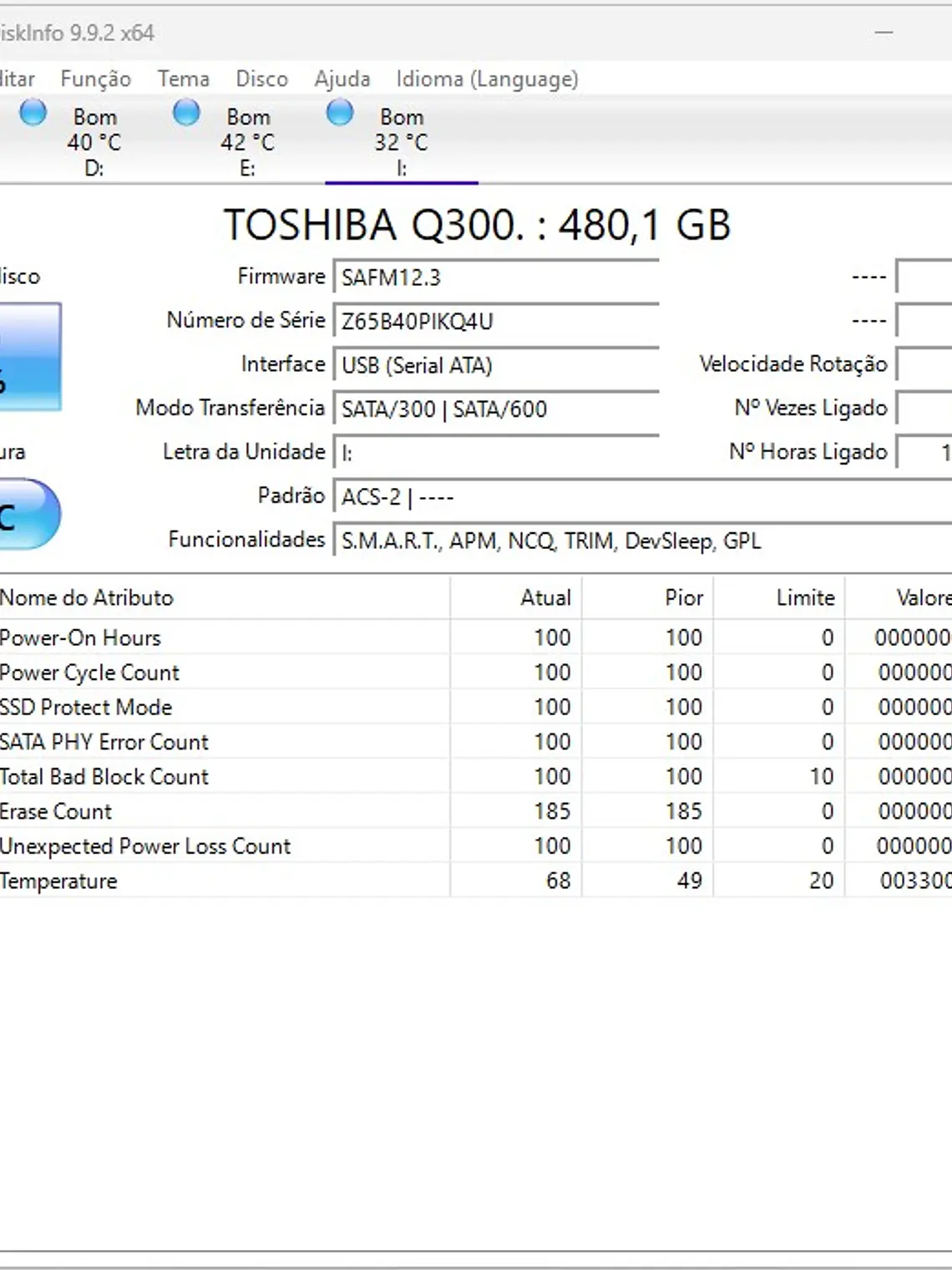Screen dimensions: 952x1270
Task: Click Erase Count current value 185
Action: click(552, 811)
